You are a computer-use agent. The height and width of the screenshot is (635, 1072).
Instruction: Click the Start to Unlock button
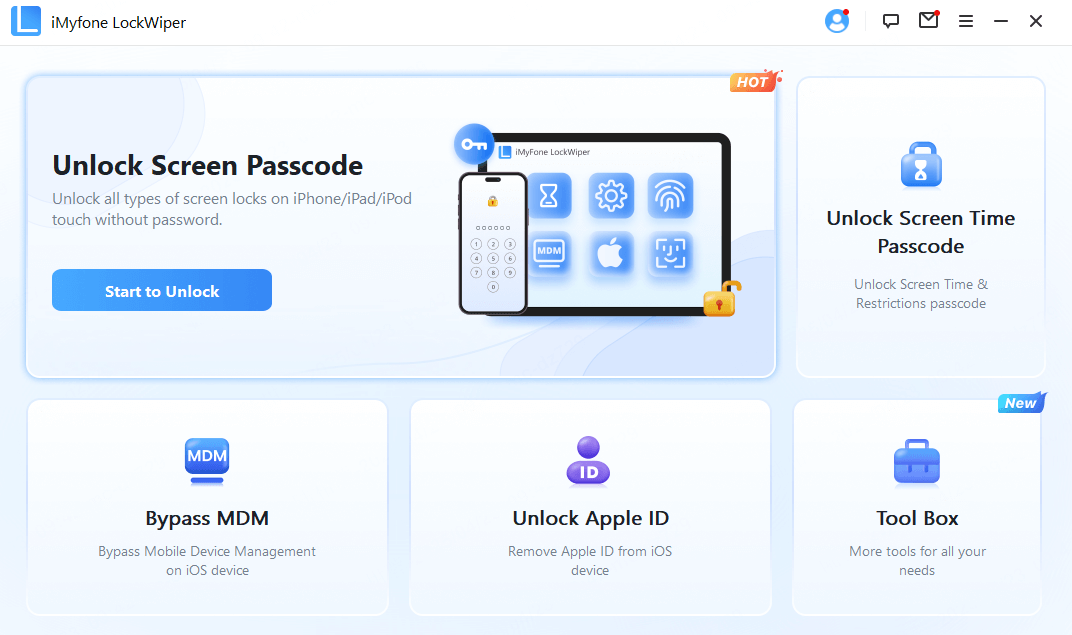coord(162,290)
